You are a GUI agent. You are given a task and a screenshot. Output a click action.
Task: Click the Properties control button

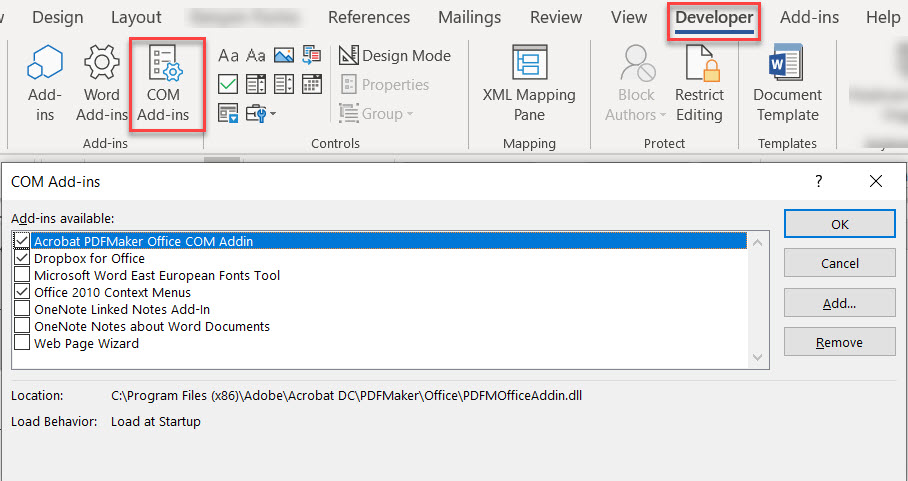point(385,85)
